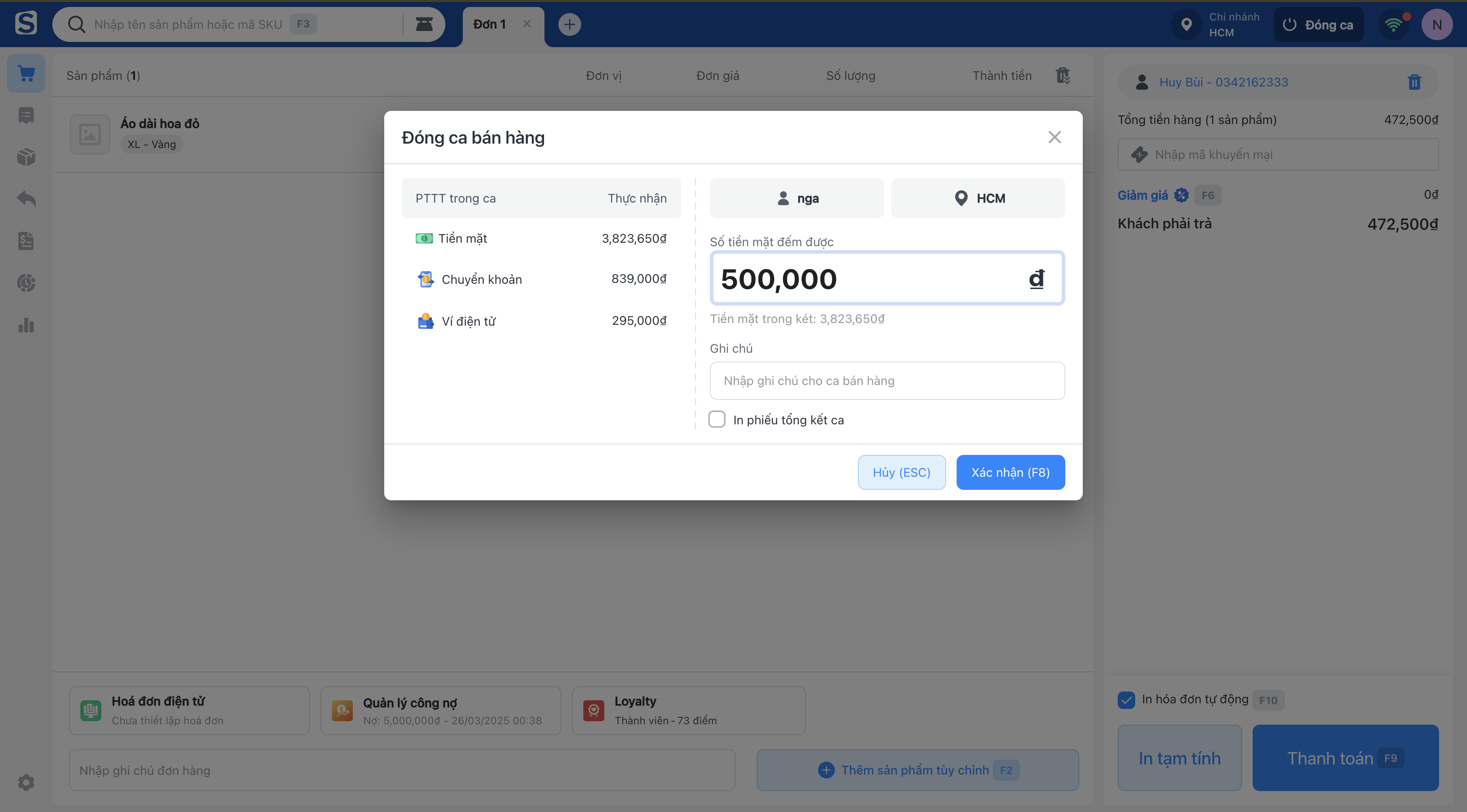Check In phiếu tổng kết ca checkbox
This screenshot has width=1467, height=812.
pyautogui.click(x=716, y=420)
